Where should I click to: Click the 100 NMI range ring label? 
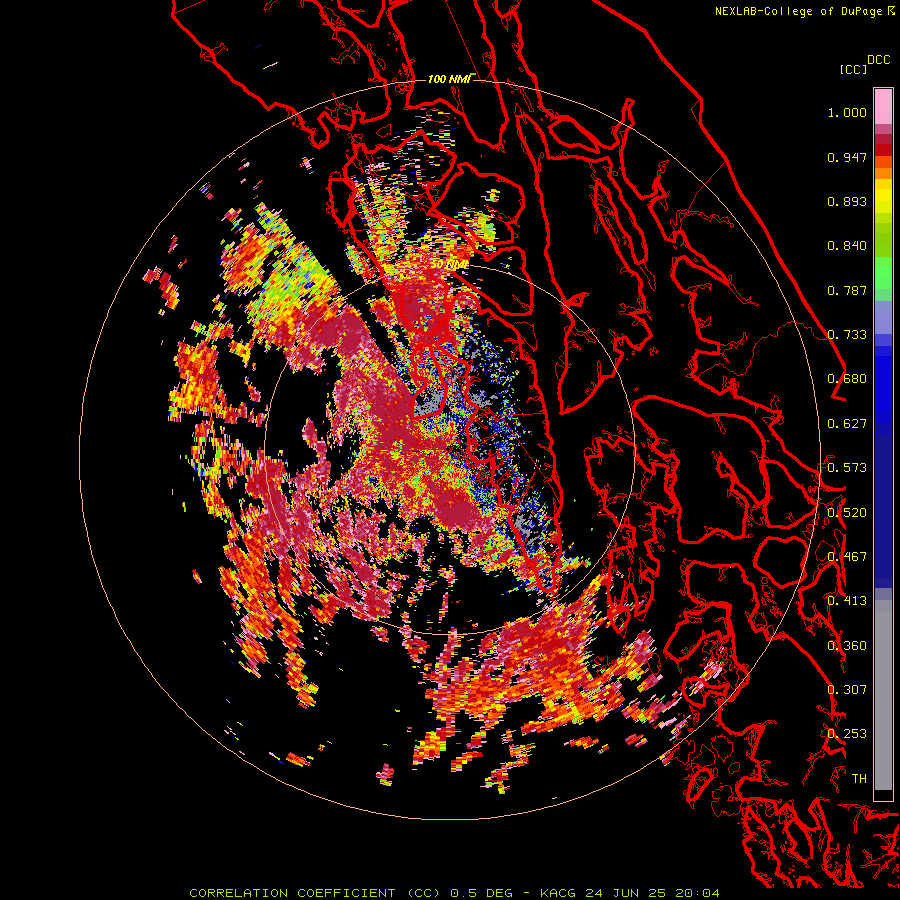coord(449,79)
